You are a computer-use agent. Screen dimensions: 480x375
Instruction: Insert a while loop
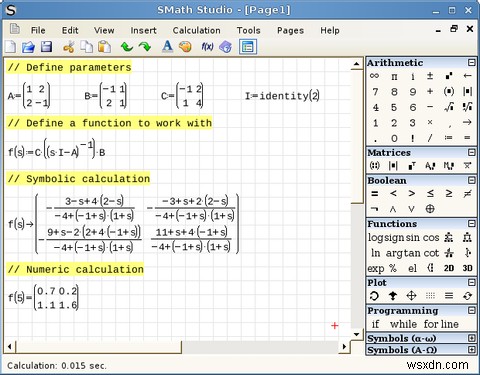(x=403, y=324)
